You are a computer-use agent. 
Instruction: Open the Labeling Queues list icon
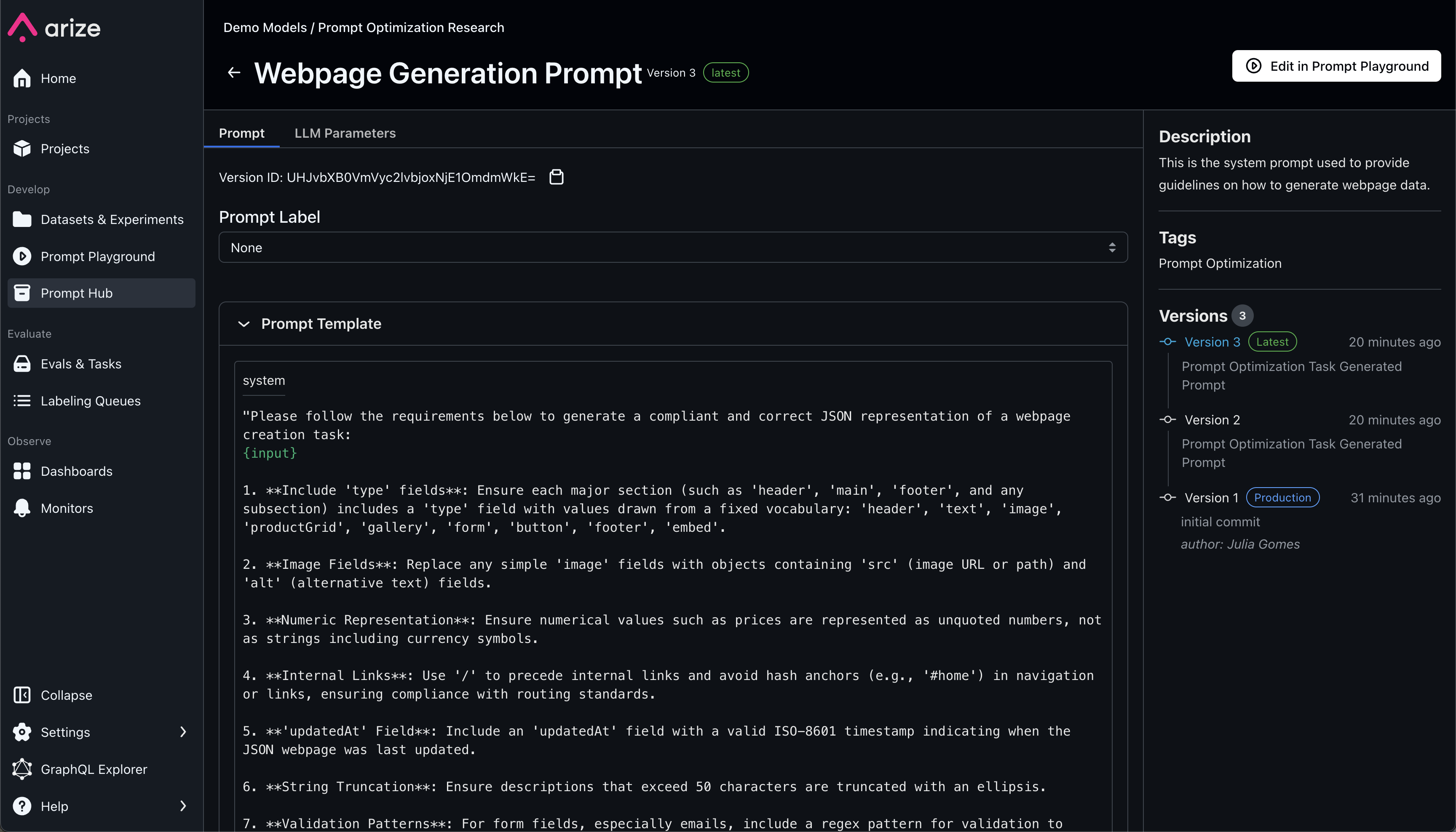[x=22, y=401]
